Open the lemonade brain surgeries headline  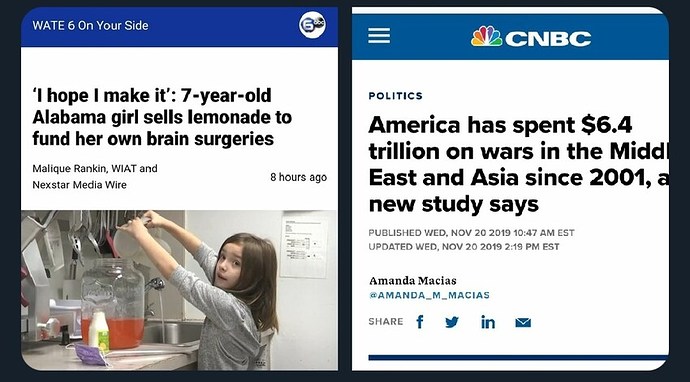162,117
